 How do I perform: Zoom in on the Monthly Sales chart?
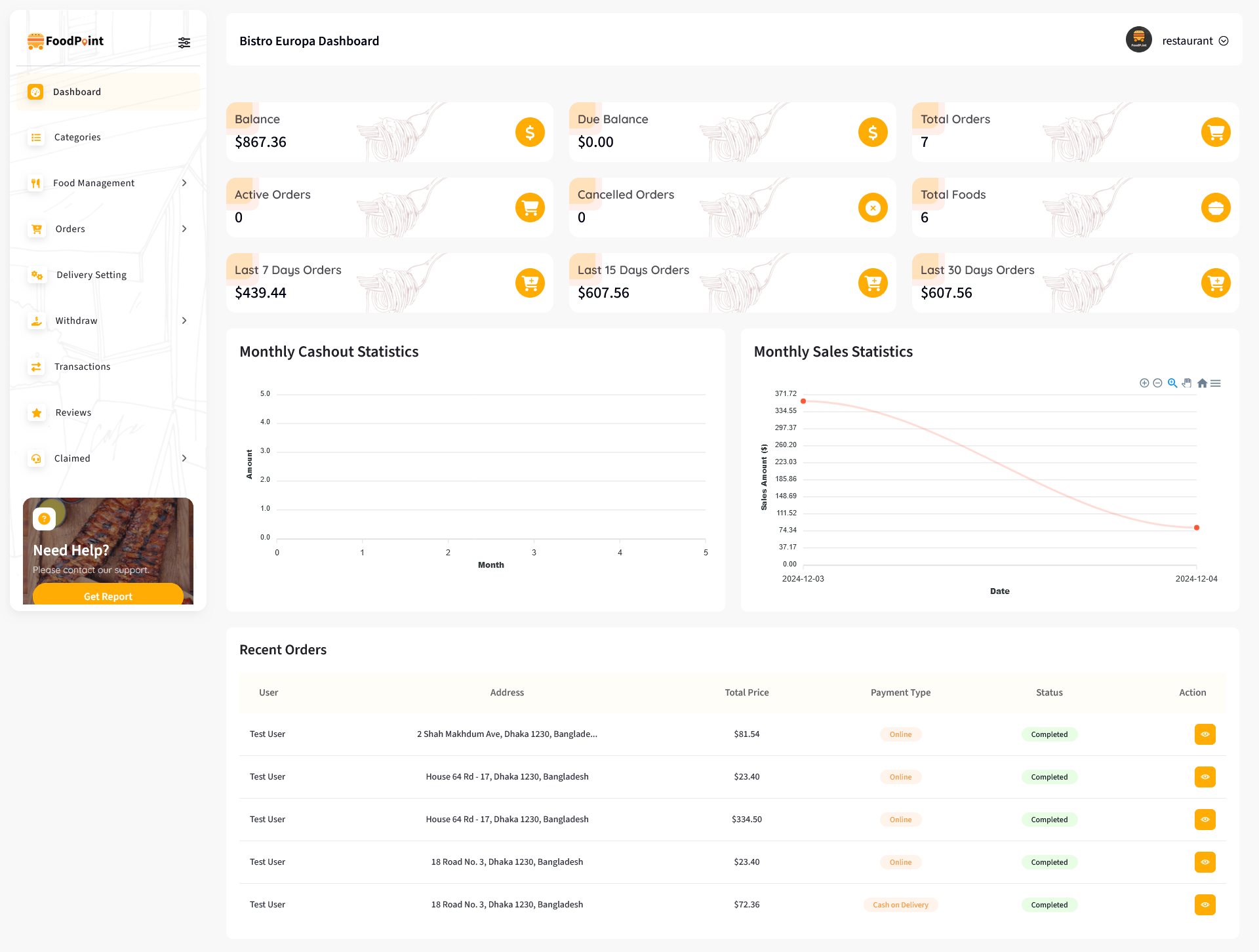point(1144,383)
